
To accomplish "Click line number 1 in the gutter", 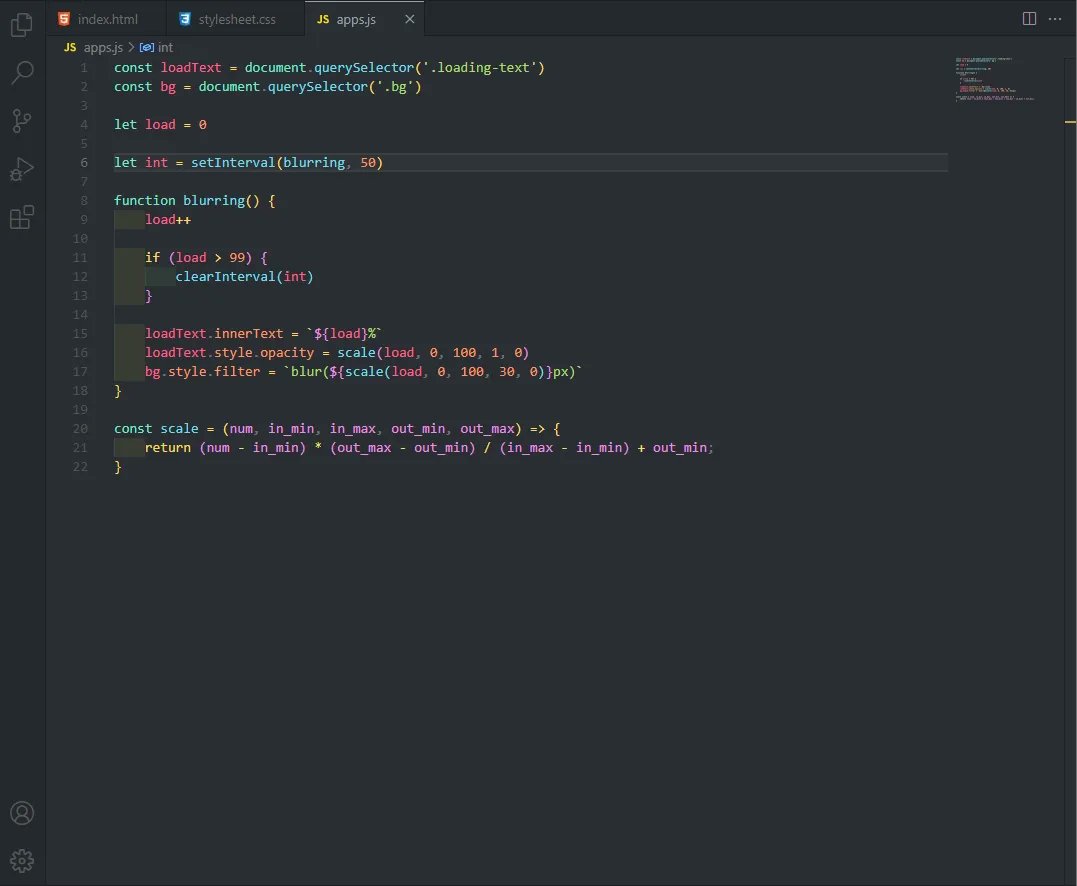I will click(84, 68).
